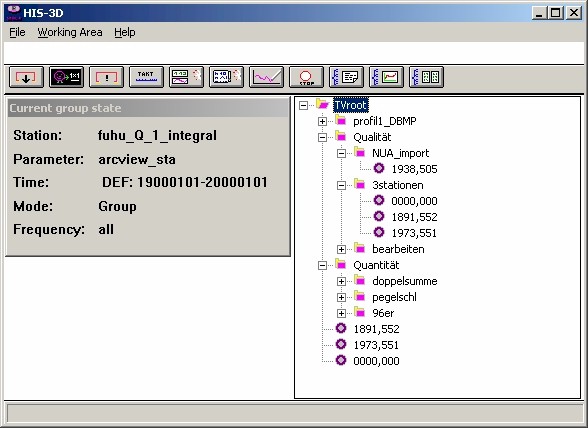Image resolution: width=588 pixels, height=428 pixels.
Task: Open the Working Area menu
Action: pyautogui.click(x=70, y=33)
